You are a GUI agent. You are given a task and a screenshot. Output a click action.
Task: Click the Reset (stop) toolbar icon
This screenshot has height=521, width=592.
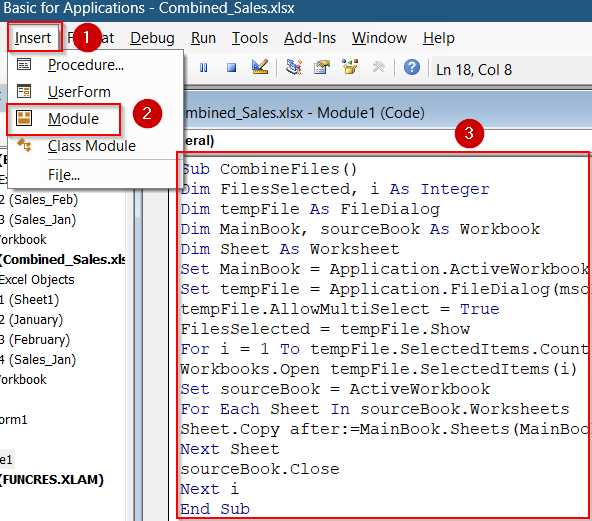point(231,68)
